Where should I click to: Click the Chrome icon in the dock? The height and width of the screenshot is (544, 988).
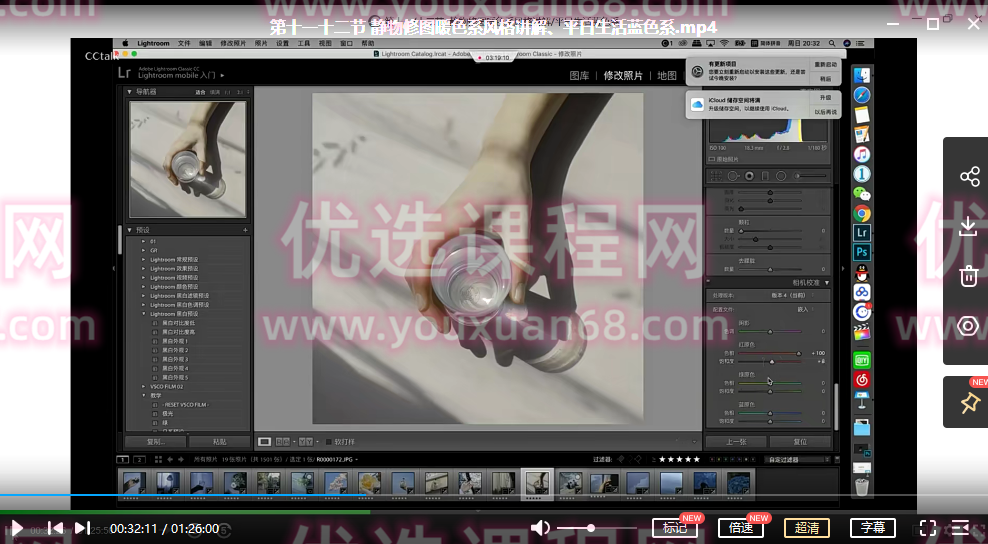[x=861, y=213]
